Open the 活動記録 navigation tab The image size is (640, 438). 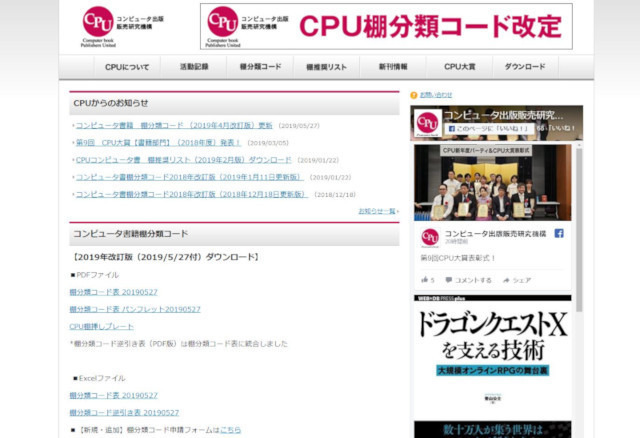coord(194,67)
